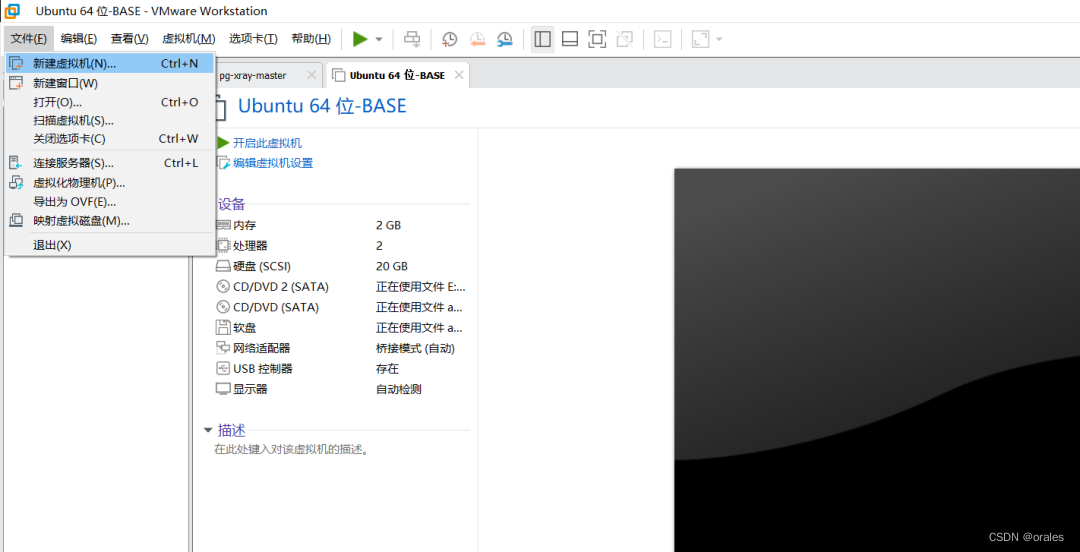This screenshot has height=552, width=1080.
Task: Click the stretch guest display icon
Action: (x=700, y=39)
